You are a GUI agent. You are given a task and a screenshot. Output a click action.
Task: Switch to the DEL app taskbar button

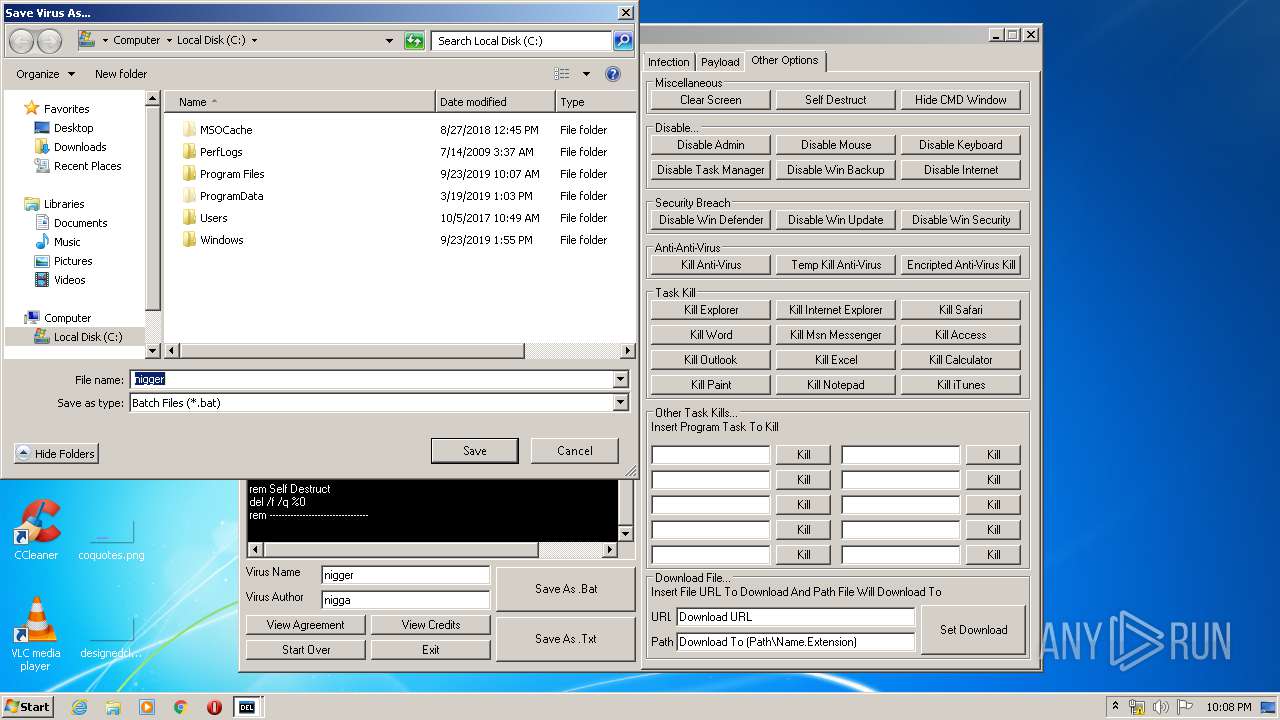point(246,707)
